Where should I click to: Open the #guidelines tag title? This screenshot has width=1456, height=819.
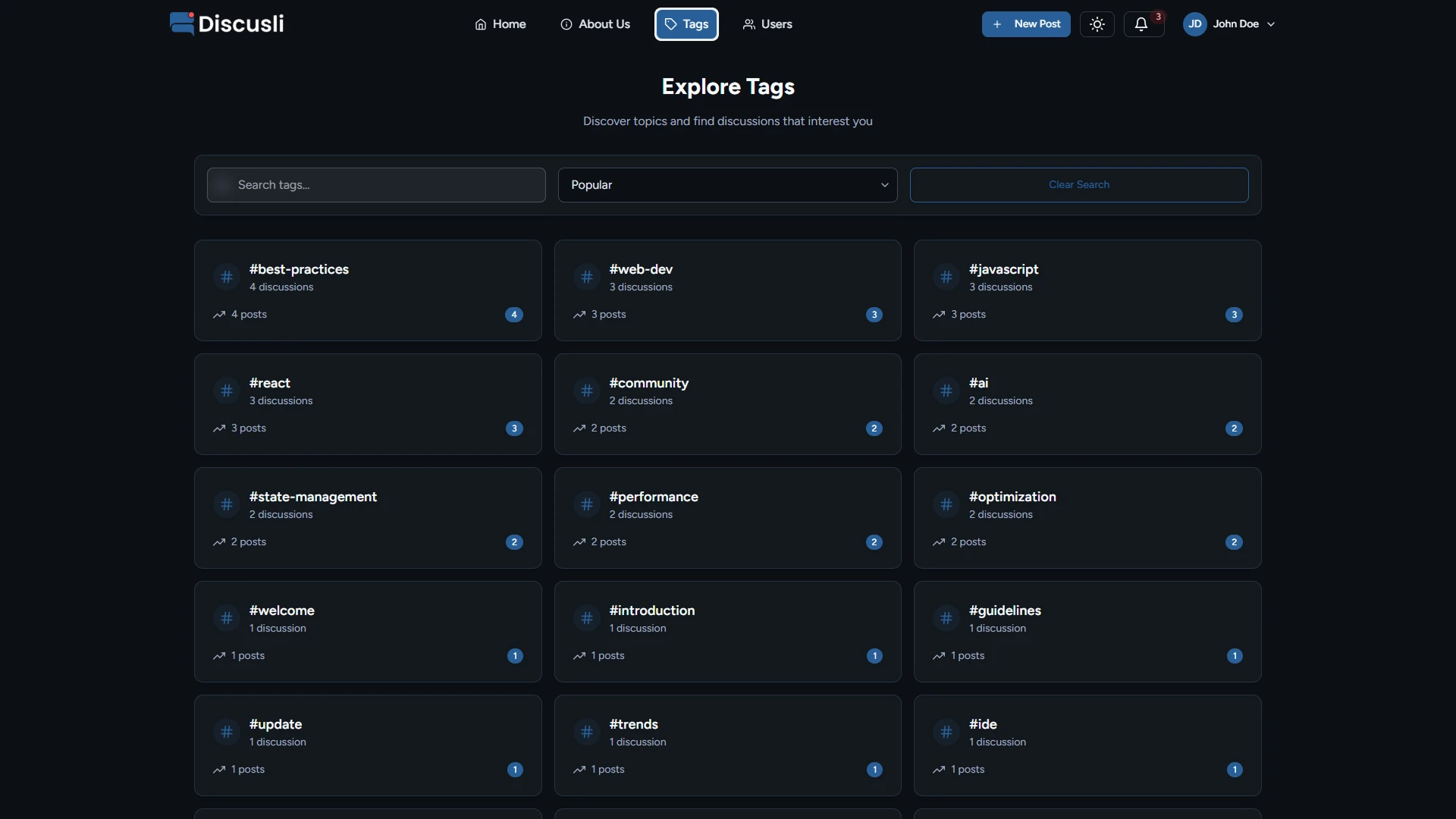point(1005,610)
